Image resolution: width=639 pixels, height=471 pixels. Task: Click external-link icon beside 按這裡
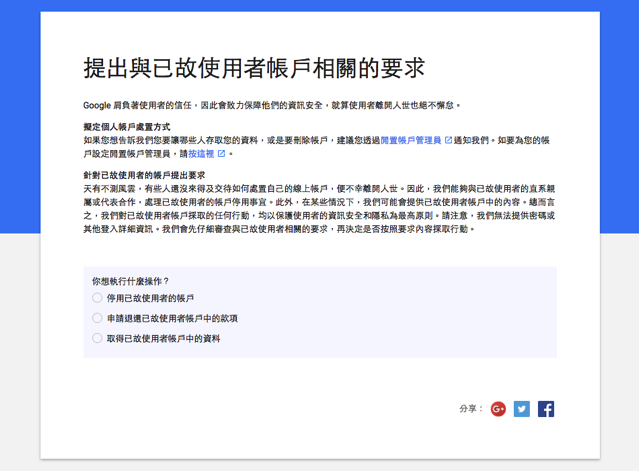[221, 154]
